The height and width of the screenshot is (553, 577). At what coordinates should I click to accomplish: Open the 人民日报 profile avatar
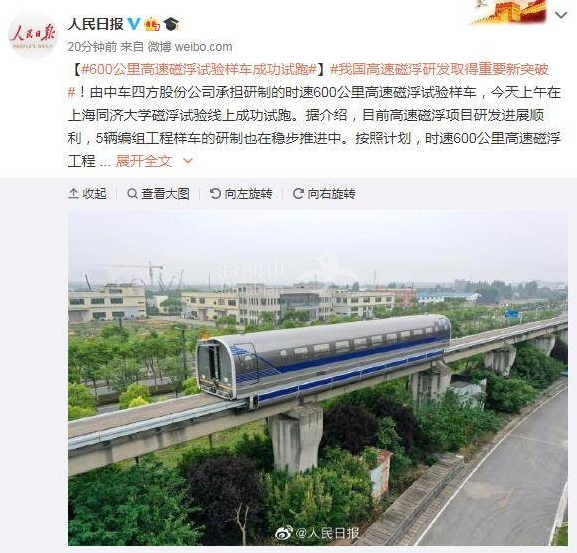click(x=33, y=35)
